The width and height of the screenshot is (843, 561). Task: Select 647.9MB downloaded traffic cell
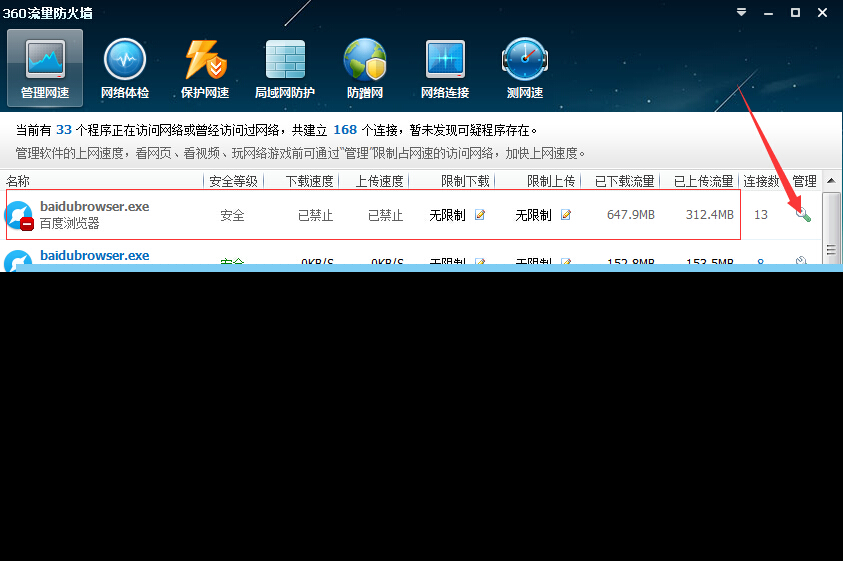pos(631,215)
